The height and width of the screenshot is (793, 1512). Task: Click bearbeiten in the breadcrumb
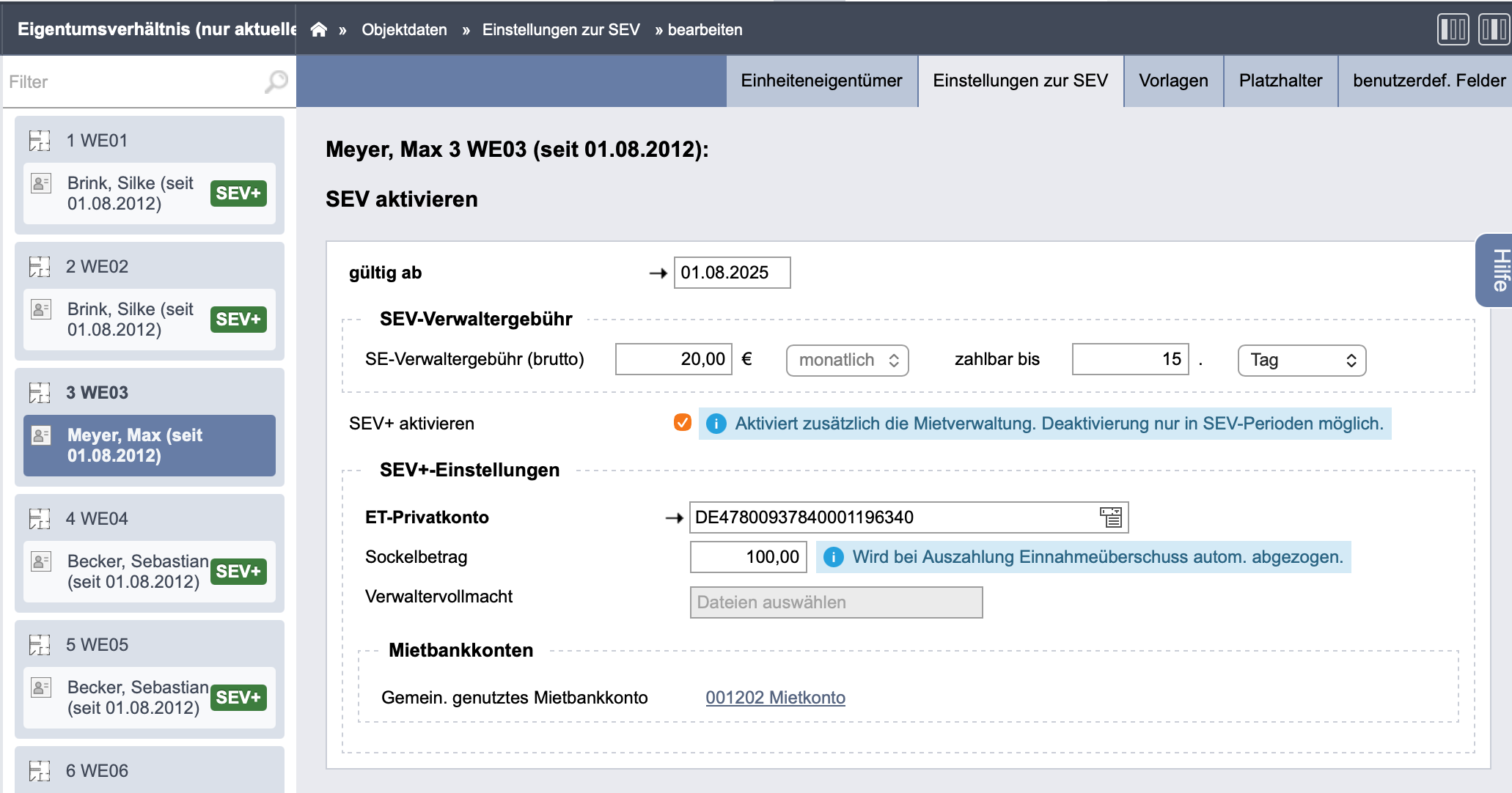705,29
